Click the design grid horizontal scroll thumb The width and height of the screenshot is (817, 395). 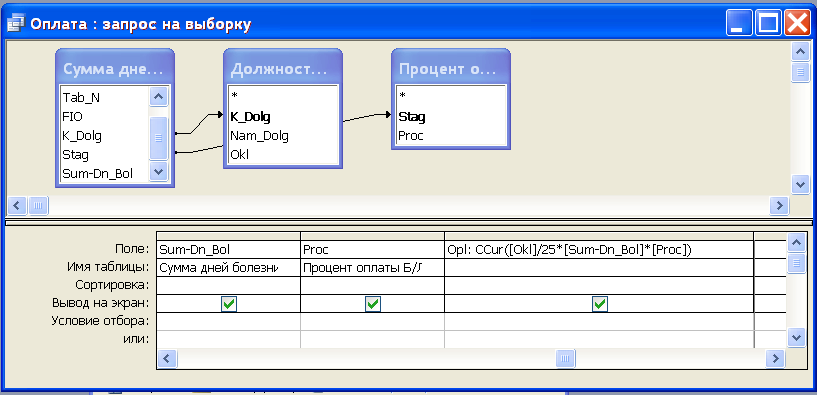566,358
